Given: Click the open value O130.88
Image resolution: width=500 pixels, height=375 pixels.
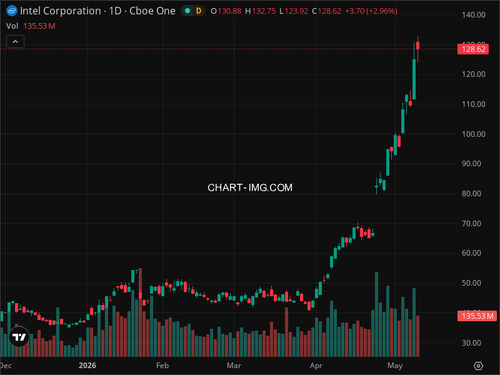Looking at the screenshot, I should [226, 11].
